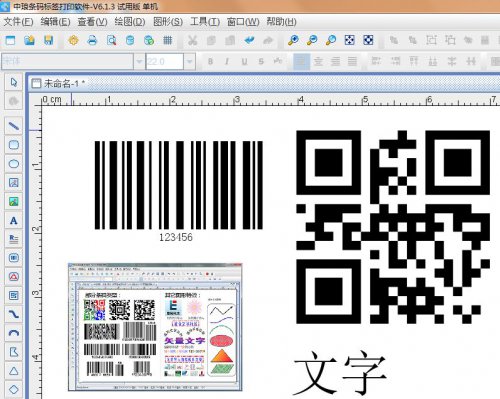
Task: Open database settings cylinder icon
Action: [130, 40]
